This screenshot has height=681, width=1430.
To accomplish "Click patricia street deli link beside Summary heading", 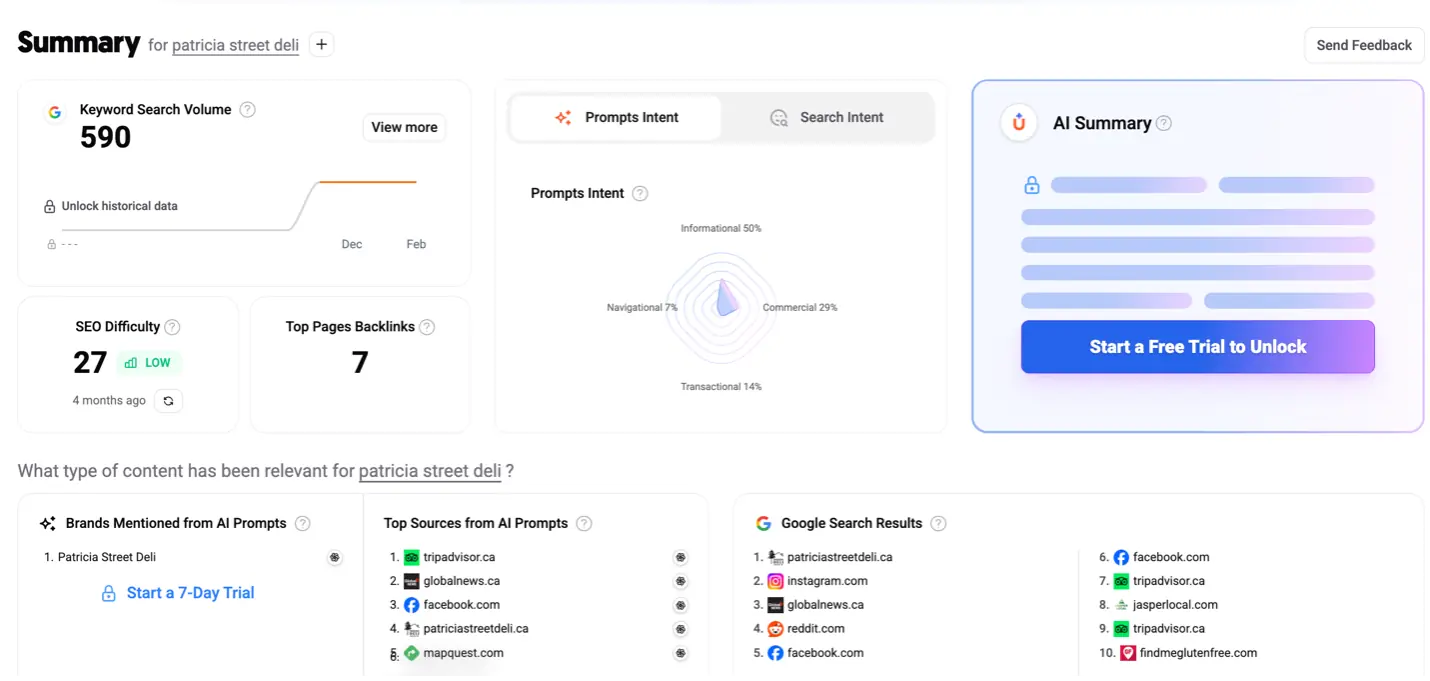I will click(235, 46).
